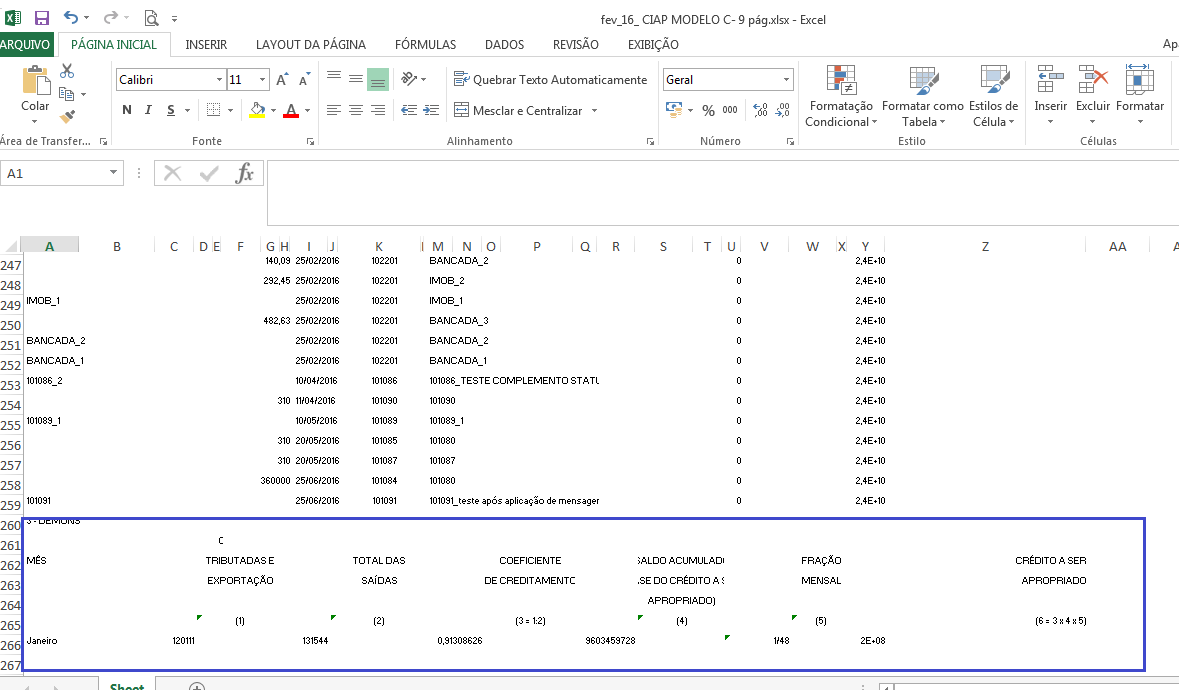The height and width of the screenshot is (690, 1179).
Task: Click the Cut scissors icon
Action: 67,71
